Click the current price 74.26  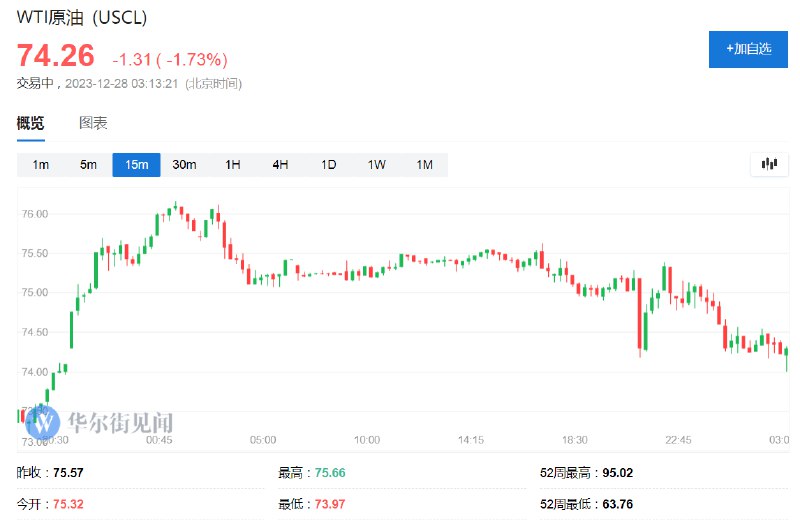pos(56,55)
